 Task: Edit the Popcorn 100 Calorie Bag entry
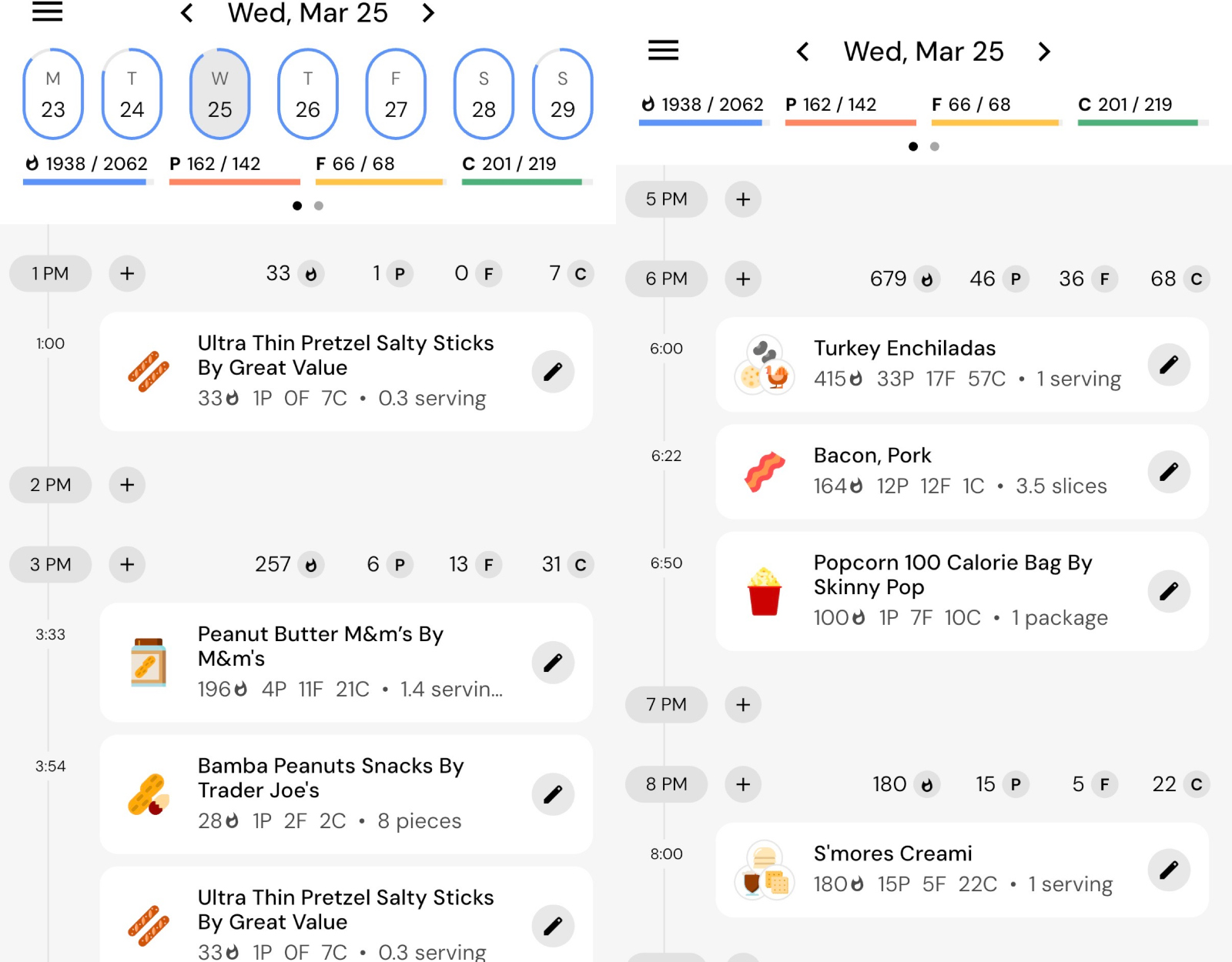(1169, 591)
